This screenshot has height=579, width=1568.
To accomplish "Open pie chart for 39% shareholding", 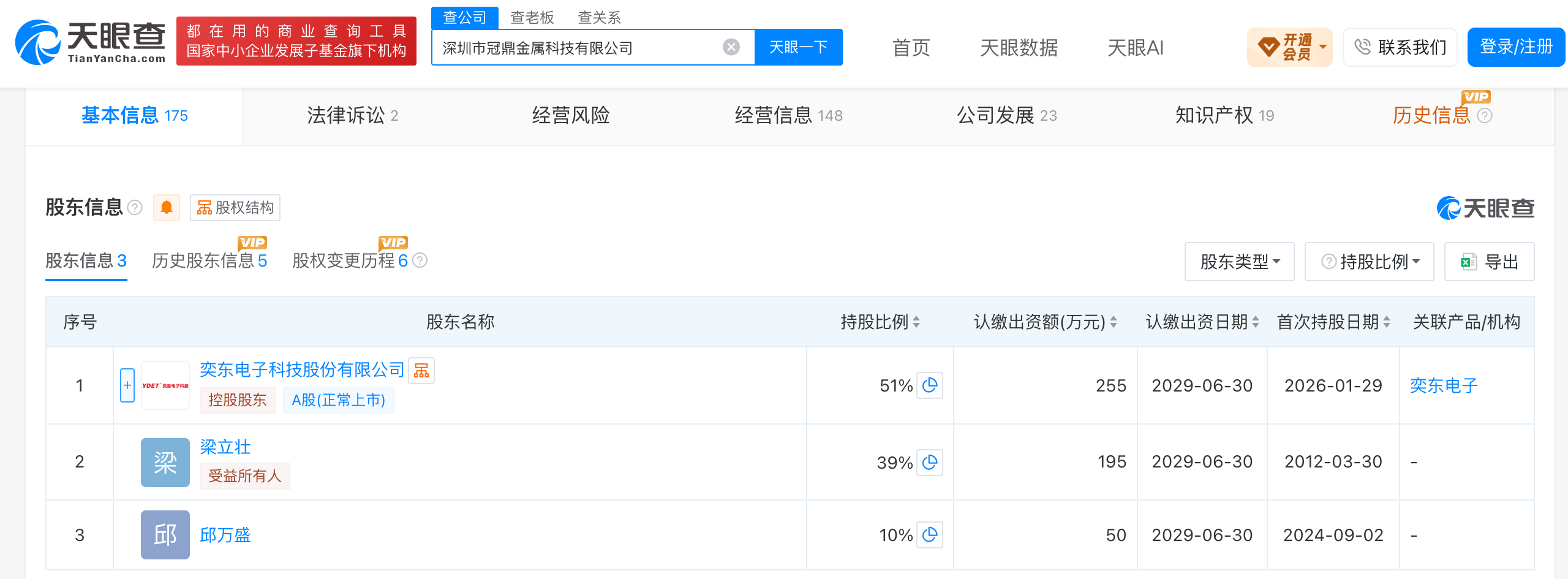I will tap(930, 462).
